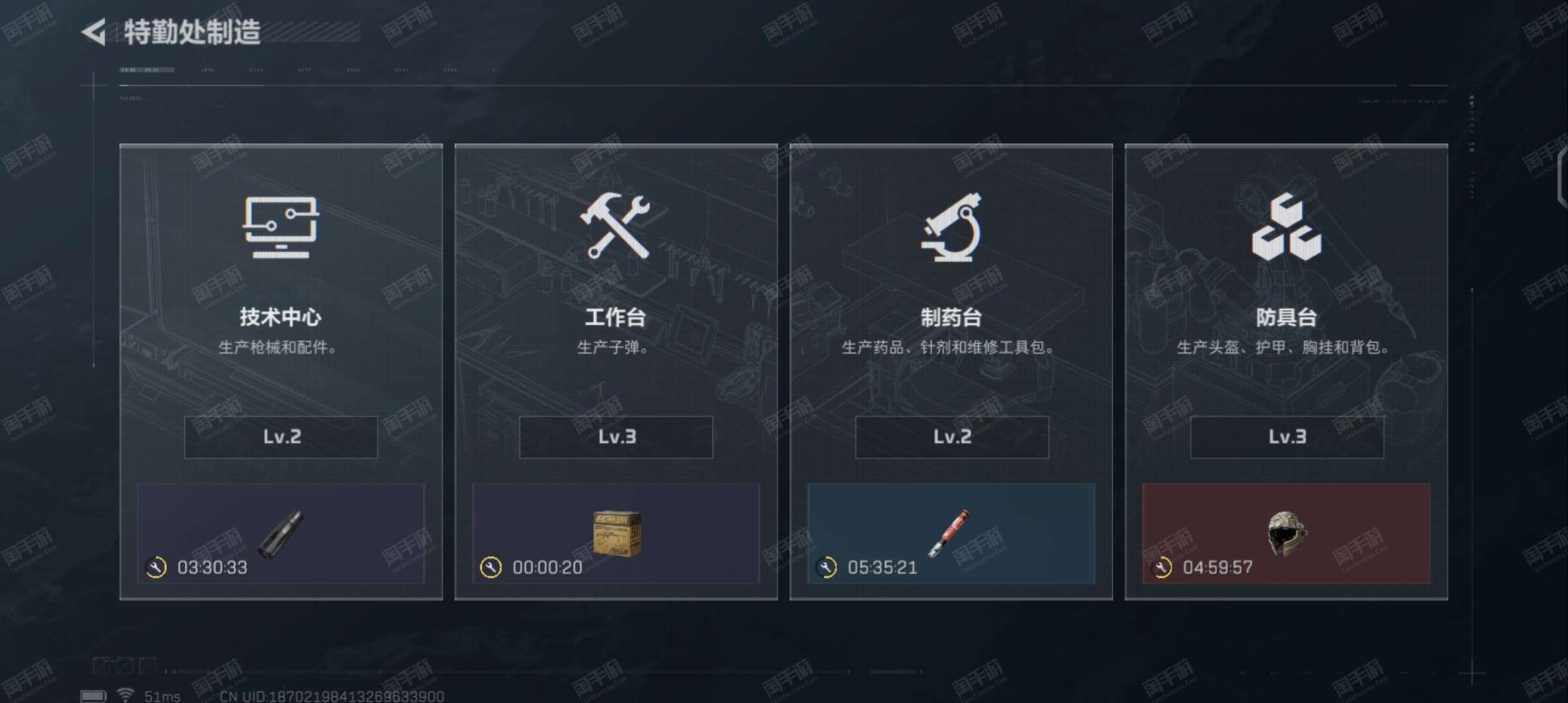Open the 技术中心 monitor icon
The width and height of the screenshot is (1568, 703).
click(x=281, y=227)
